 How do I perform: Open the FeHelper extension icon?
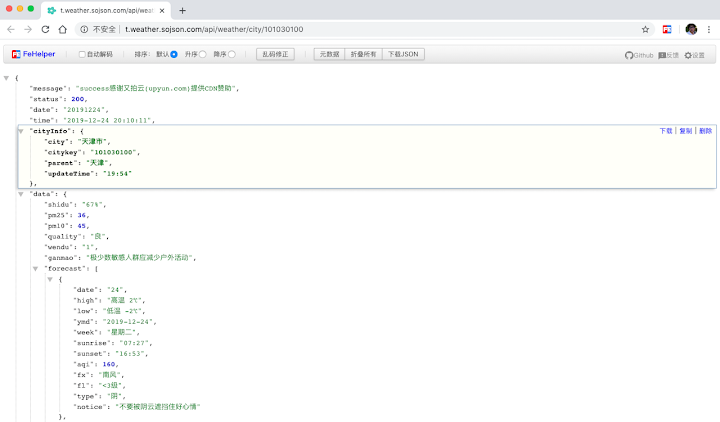(667, 29)
